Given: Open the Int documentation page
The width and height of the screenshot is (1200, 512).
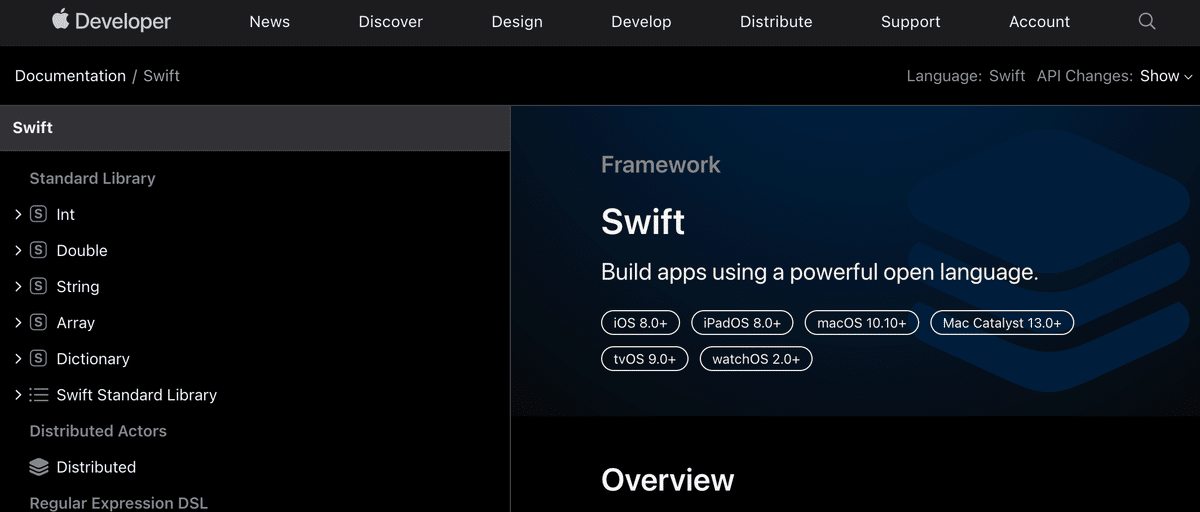Looking at the screenshot, I should tap(66, 214).
